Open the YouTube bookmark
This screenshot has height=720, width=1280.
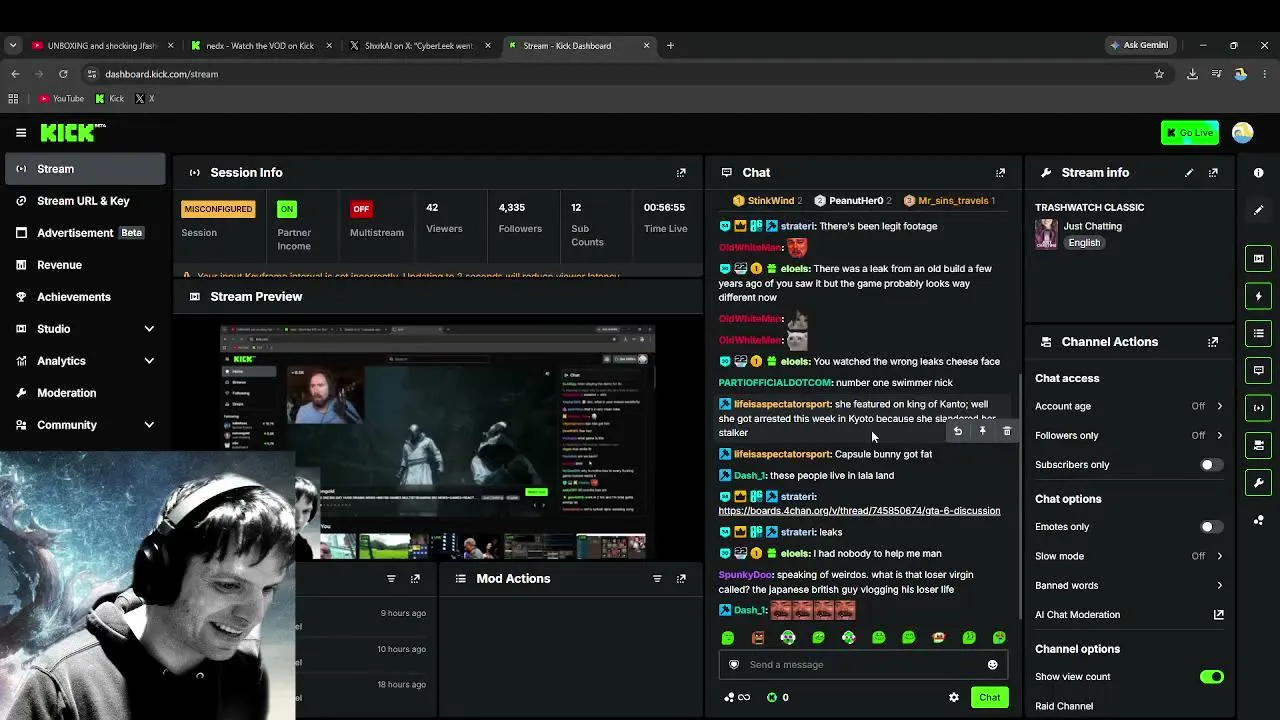click(61, 99)
